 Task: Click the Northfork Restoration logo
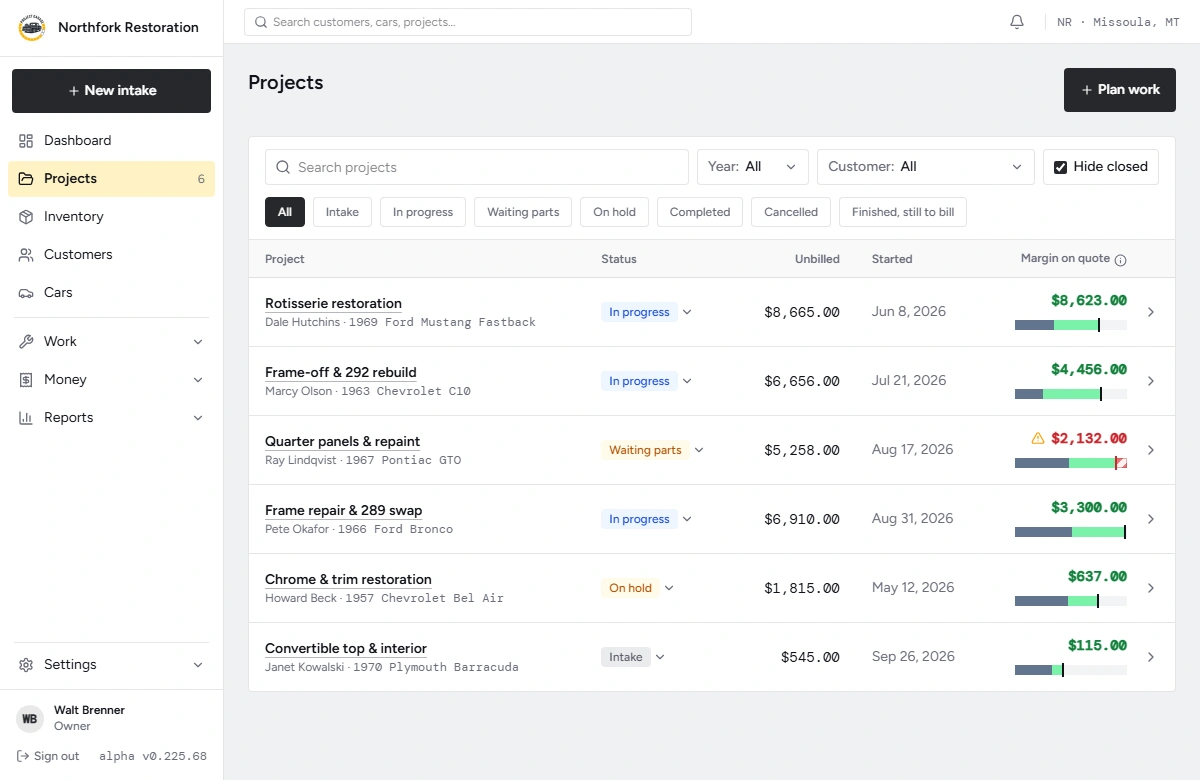[32, 28]
